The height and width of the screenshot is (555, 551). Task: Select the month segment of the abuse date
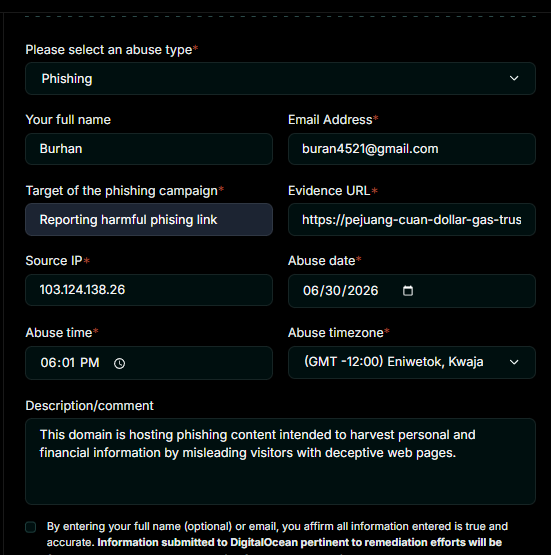[x=310, y=291]
